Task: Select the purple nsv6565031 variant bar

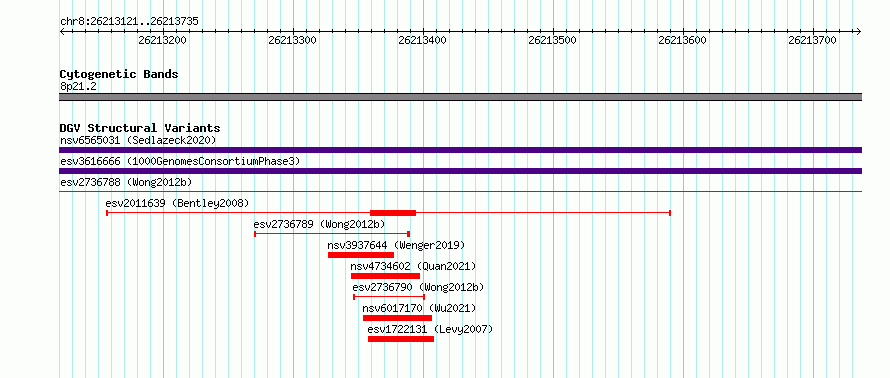Action: click(460, 150)
